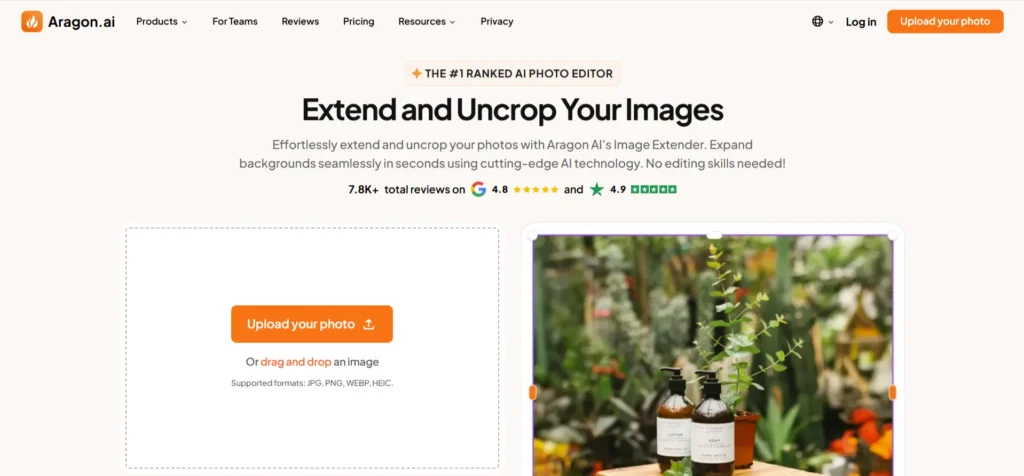Expand the Products dropdown menu

pos(161,22)
